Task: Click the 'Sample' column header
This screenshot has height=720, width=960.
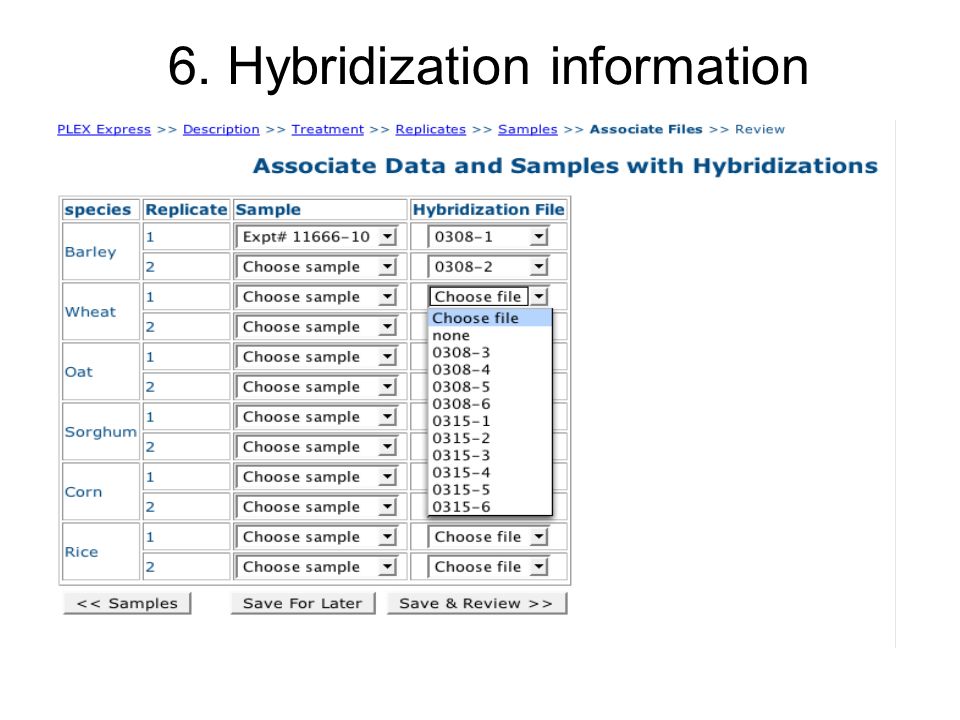Action: click(320, 209)
